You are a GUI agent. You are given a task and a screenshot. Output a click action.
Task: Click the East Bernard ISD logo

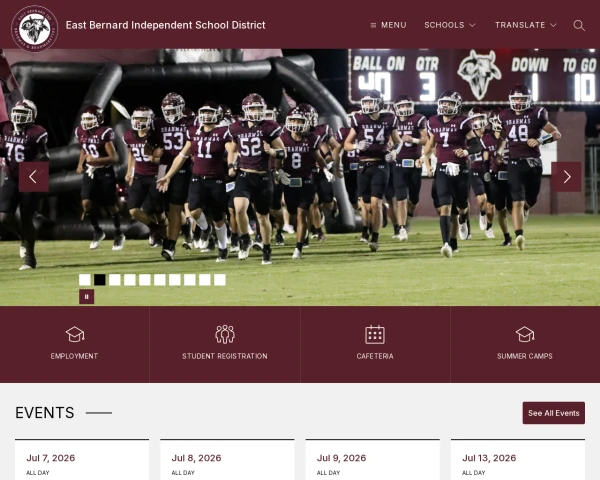[x=34, y=29]
